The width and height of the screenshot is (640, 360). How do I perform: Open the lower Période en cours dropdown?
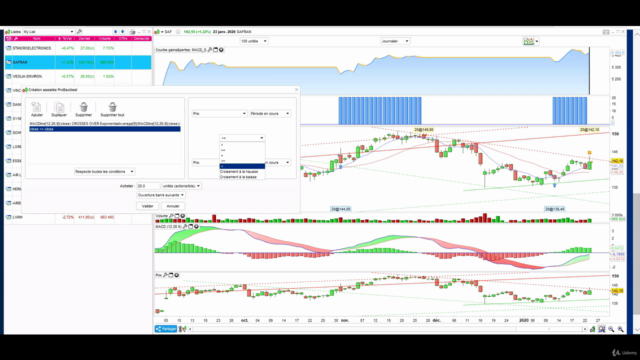coord(278,162)
